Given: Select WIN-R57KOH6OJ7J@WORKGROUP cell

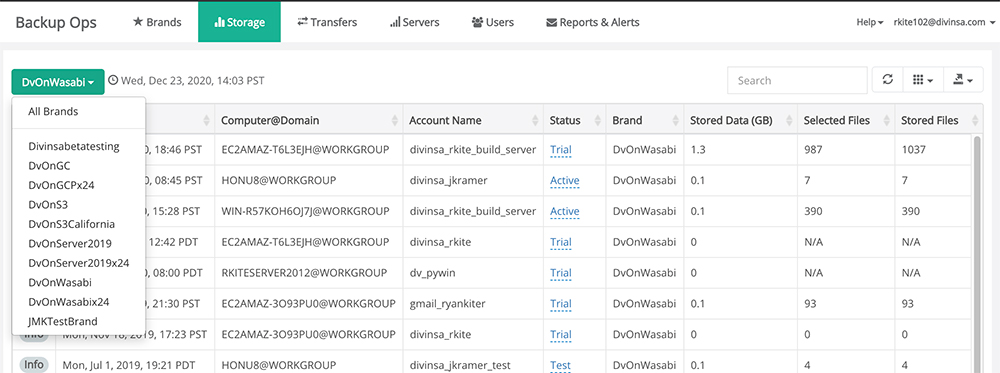Looking at the screenshot, I should pyautogui.click(x=305, y=211).
